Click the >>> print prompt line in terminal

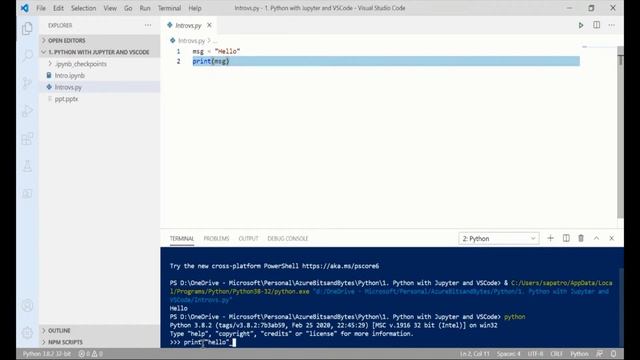[203, 342]
